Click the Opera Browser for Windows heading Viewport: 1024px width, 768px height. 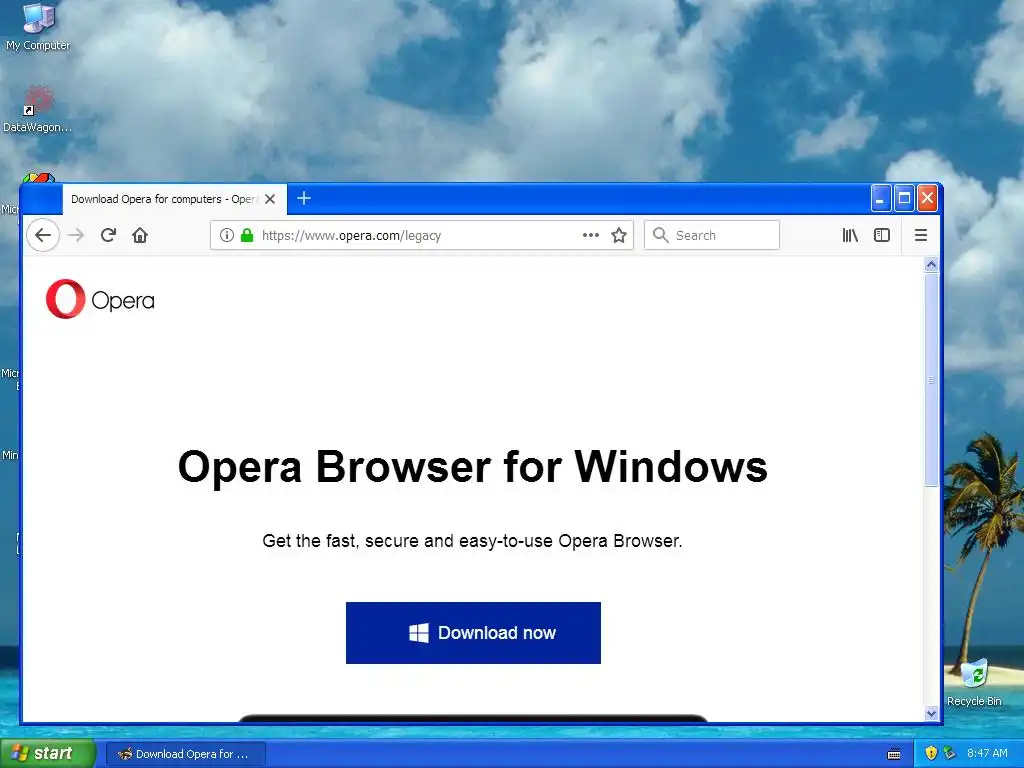pos(472,467)
